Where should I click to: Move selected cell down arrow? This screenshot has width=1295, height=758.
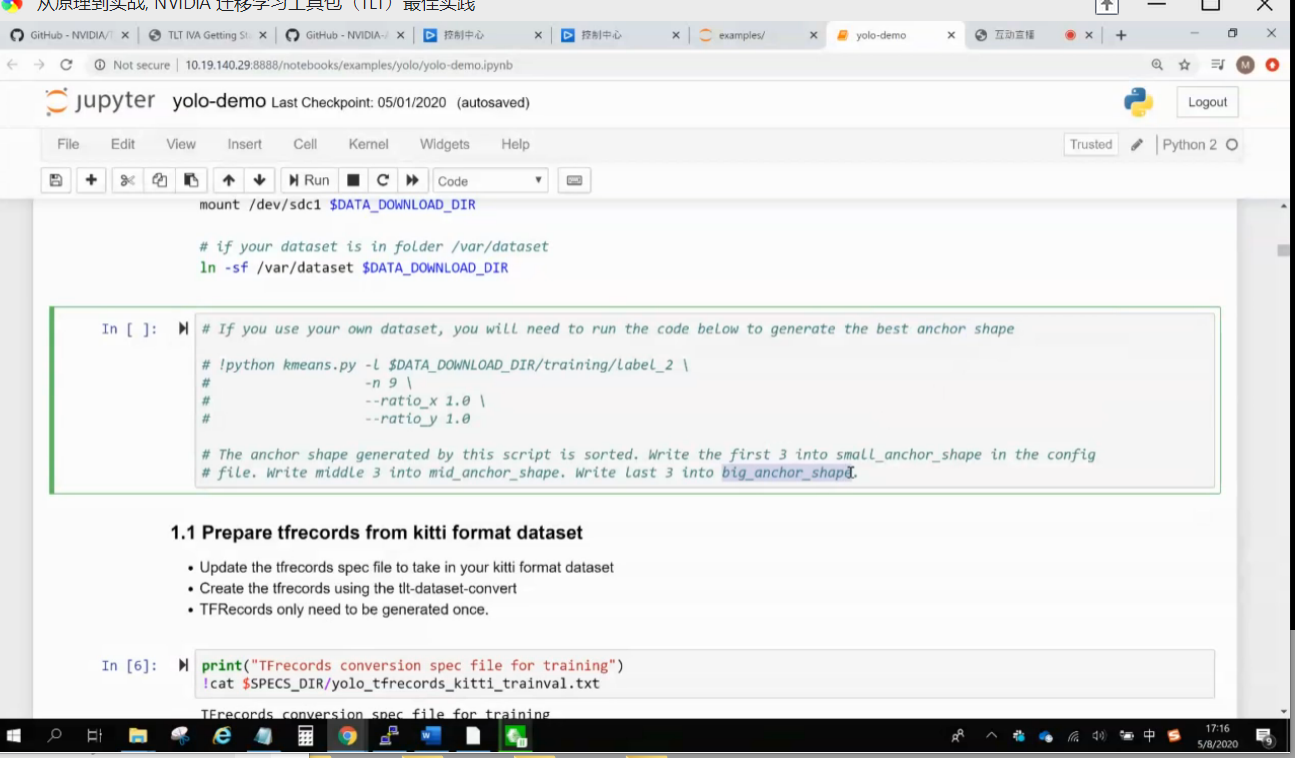pos(260,181)
